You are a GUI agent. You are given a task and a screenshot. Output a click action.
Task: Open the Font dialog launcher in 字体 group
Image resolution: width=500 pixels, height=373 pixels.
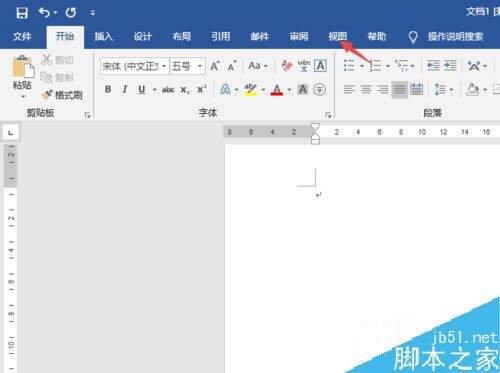click(328, 115)
